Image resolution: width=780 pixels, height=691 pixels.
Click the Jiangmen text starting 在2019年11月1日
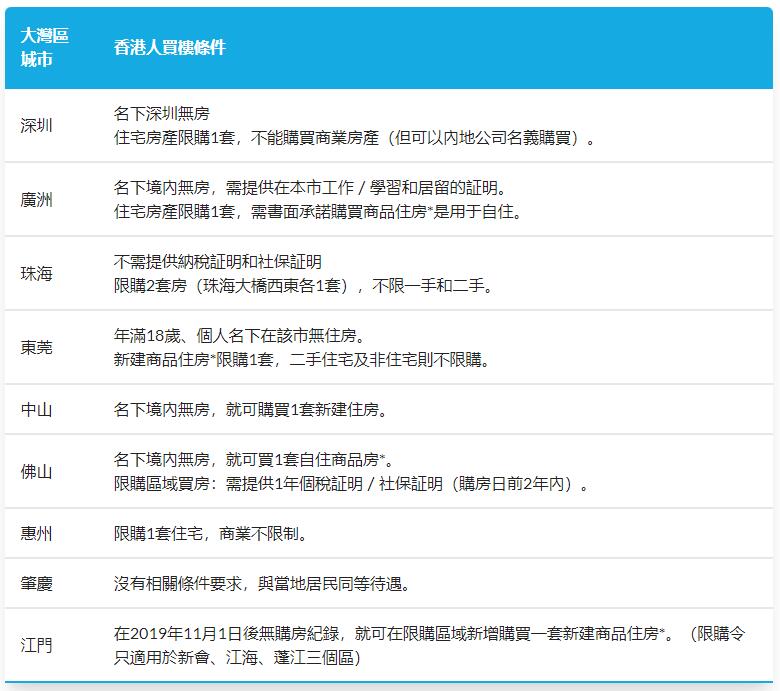430,645
